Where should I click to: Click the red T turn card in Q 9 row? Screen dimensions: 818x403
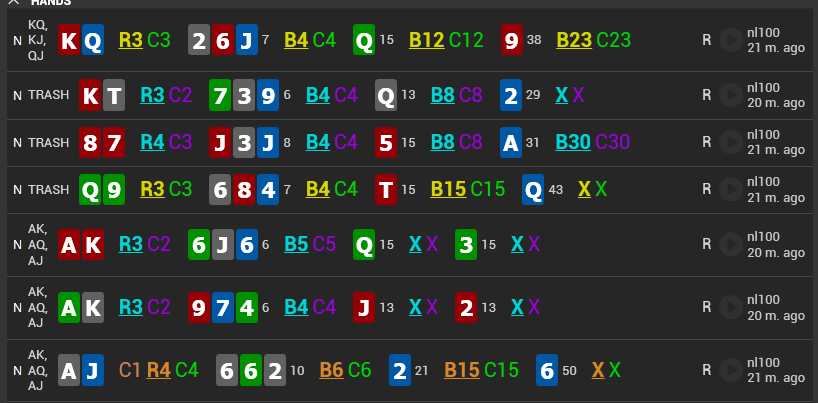pyautogui.click(x=386, y=189)
